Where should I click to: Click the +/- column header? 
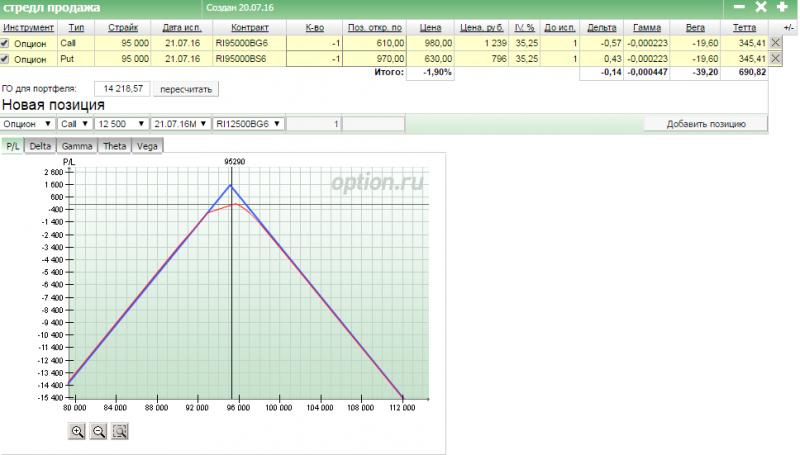[789, 28]
